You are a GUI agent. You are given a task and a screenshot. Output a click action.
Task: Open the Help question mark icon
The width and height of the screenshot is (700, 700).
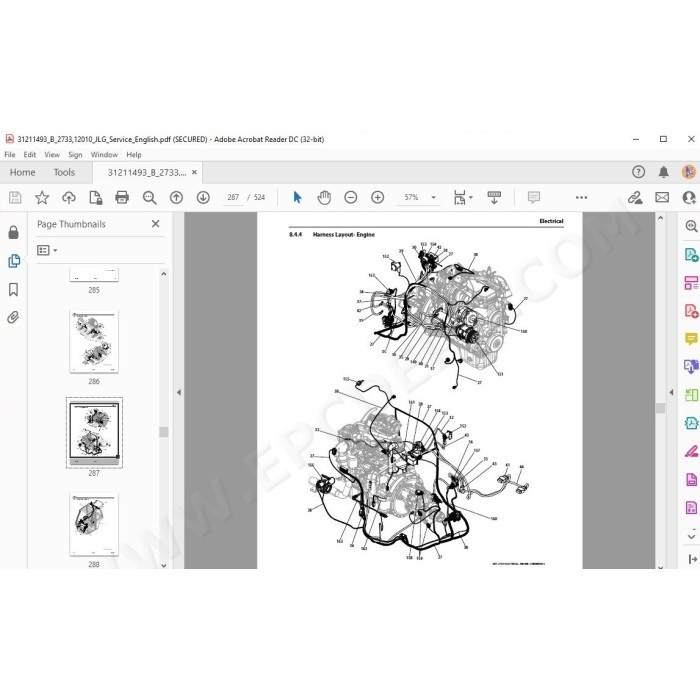coord(638,172)
